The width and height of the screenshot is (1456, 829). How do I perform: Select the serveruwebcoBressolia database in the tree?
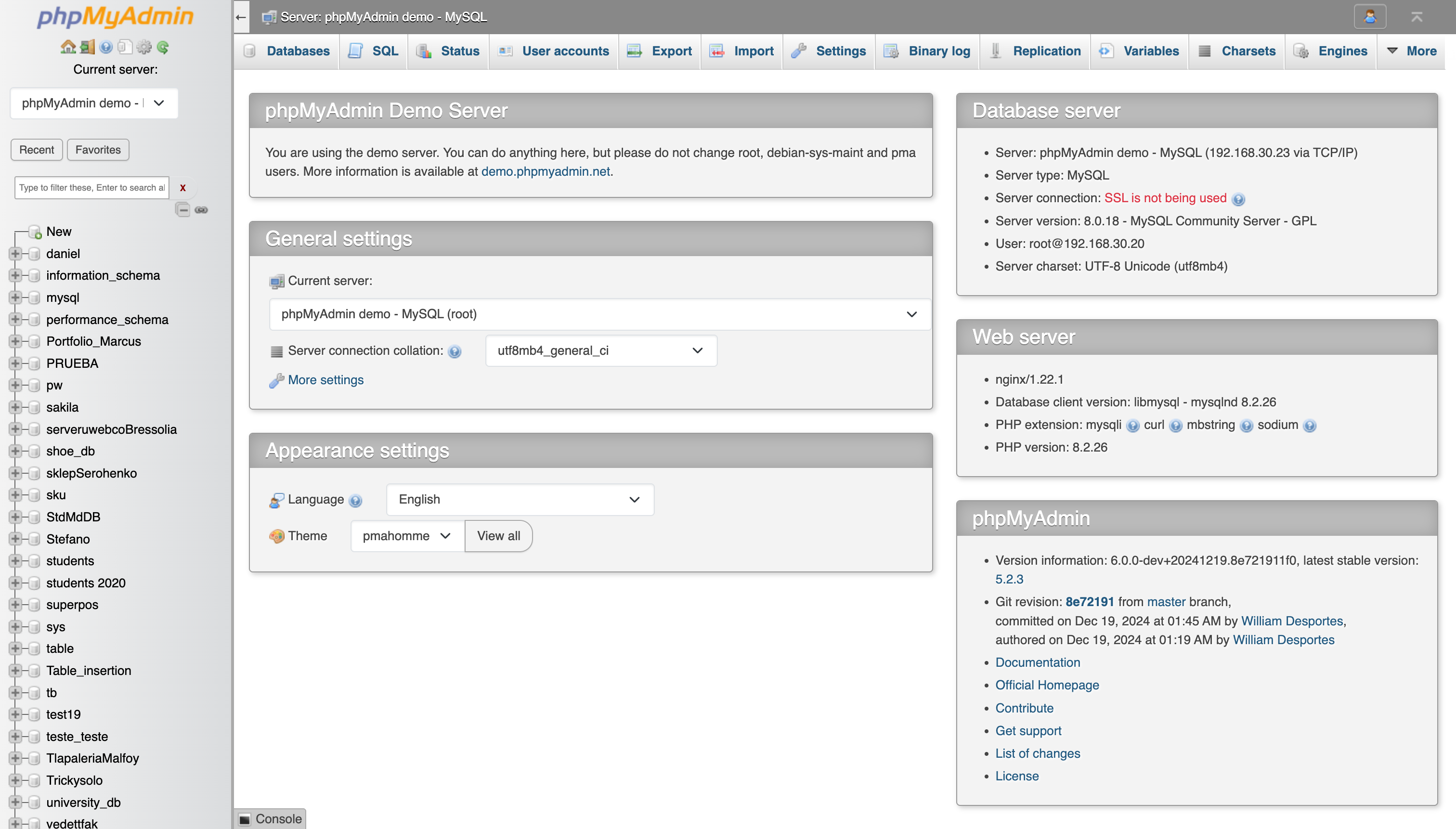click(111, 429)
